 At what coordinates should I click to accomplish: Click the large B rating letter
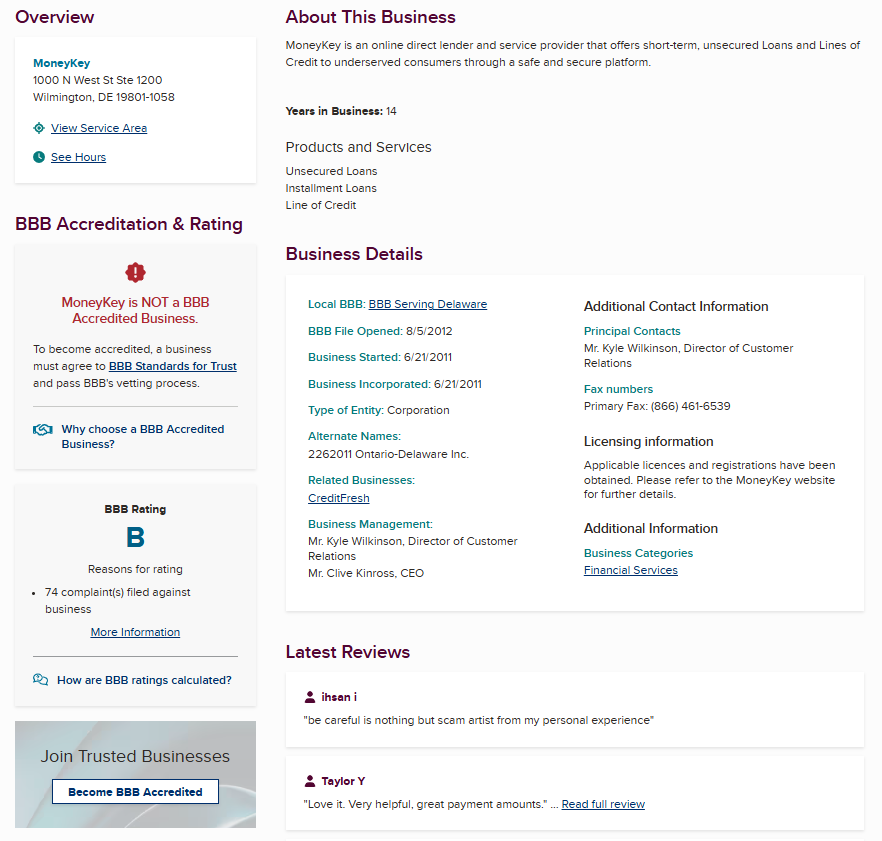[x=136, y=537]
